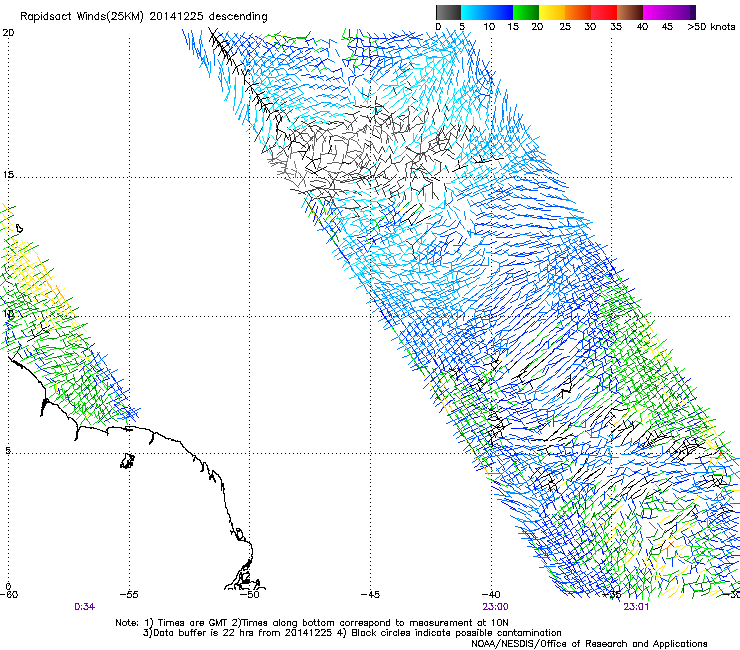The height and width of the screenshot is (650, 740).
Task: Select the title 'Rapidsact Winds(25KM) 20141225 descending'
Action: [143, 17]
